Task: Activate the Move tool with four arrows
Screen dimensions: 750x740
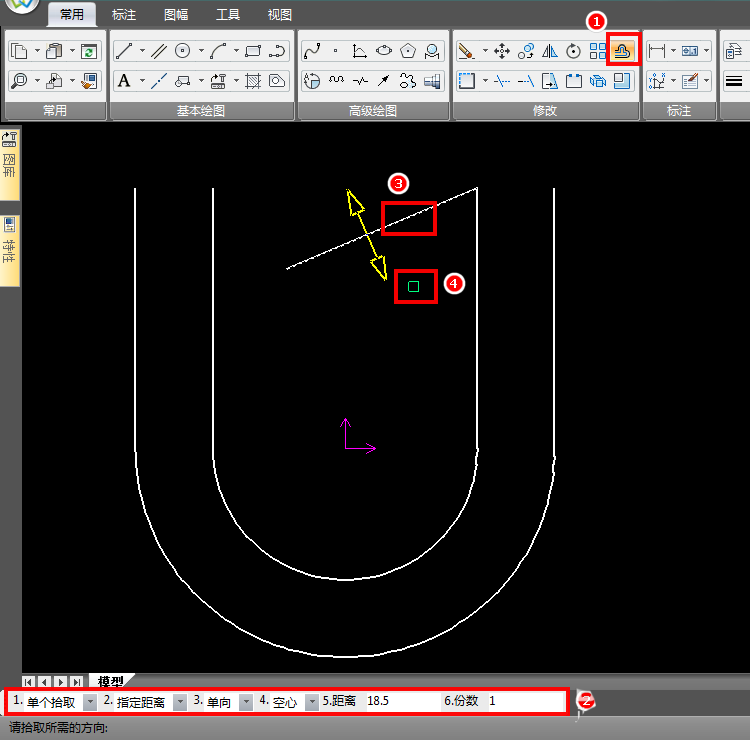Action: coord(502,50)
